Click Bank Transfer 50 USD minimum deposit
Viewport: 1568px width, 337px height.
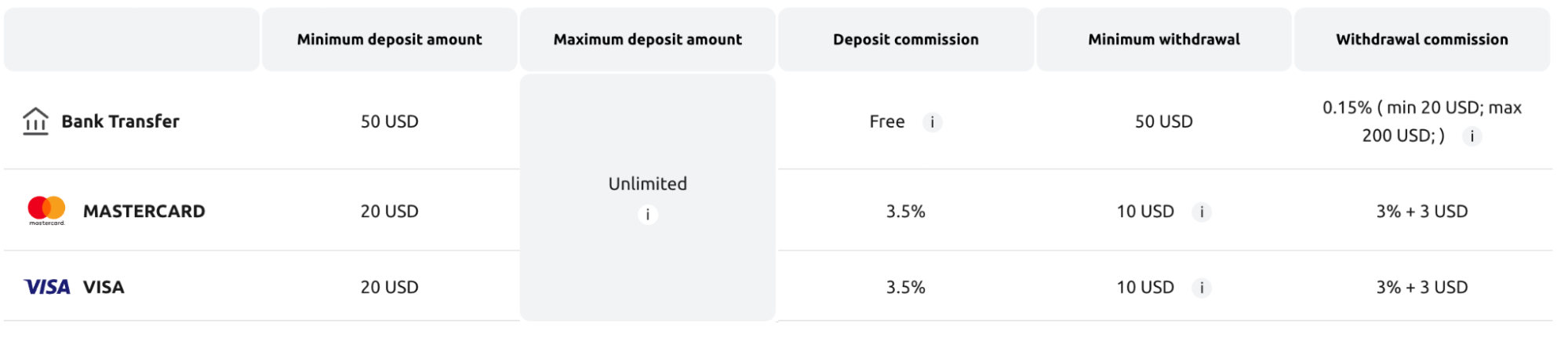tap(389, 121)
